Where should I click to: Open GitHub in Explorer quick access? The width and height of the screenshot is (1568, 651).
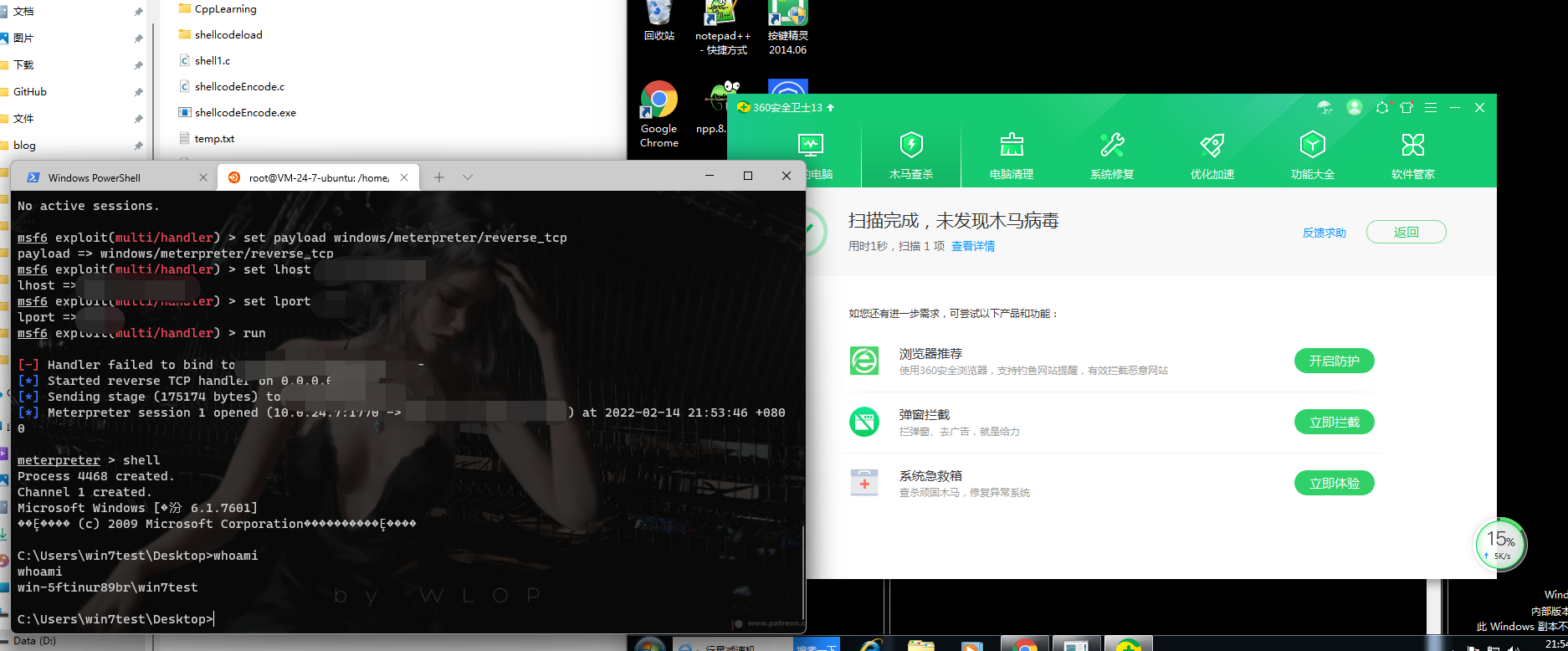(30, 91)
